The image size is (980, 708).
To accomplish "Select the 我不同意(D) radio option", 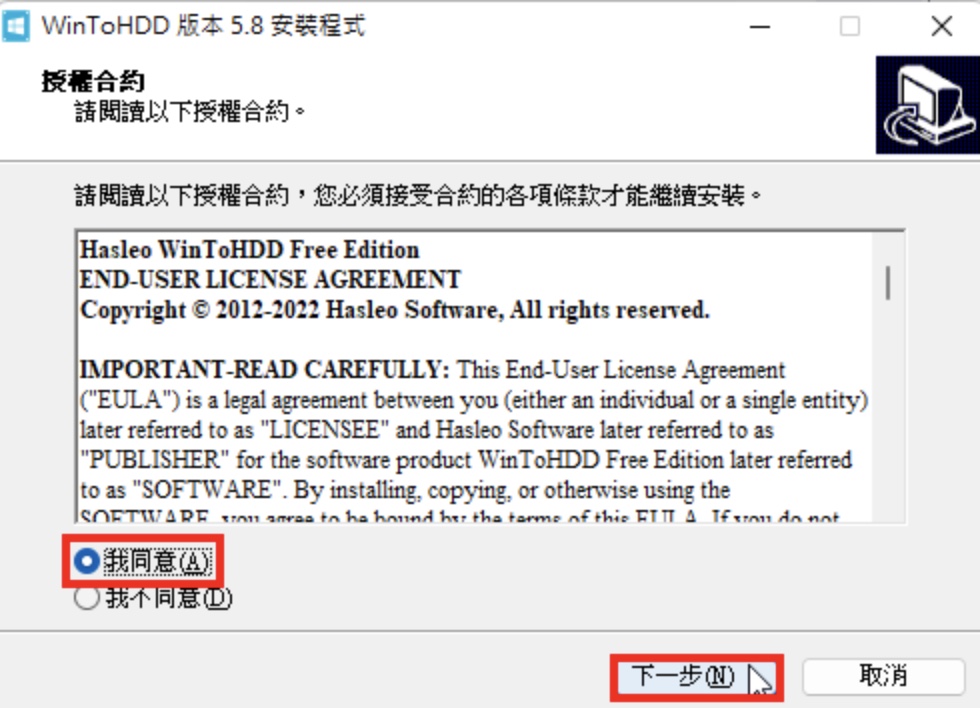I will (152, 598).
